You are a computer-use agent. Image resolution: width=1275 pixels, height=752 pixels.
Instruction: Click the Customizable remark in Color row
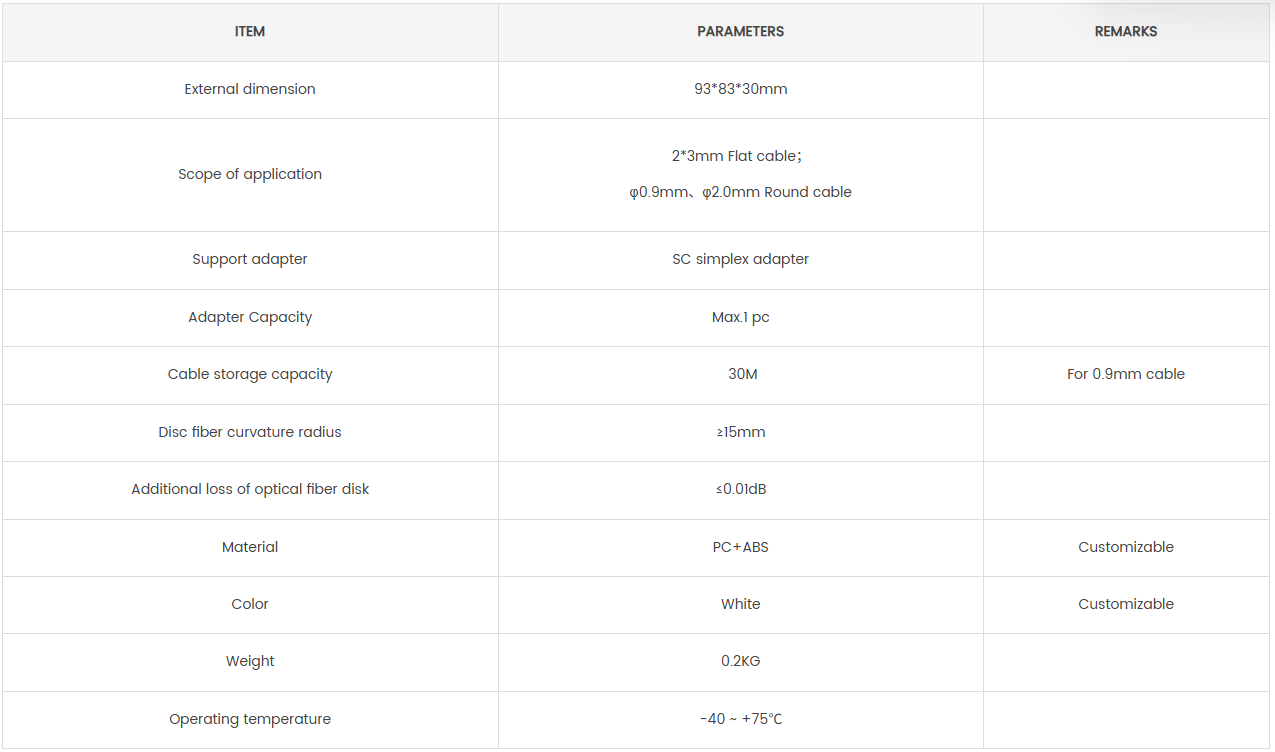tap(1126, 604)
